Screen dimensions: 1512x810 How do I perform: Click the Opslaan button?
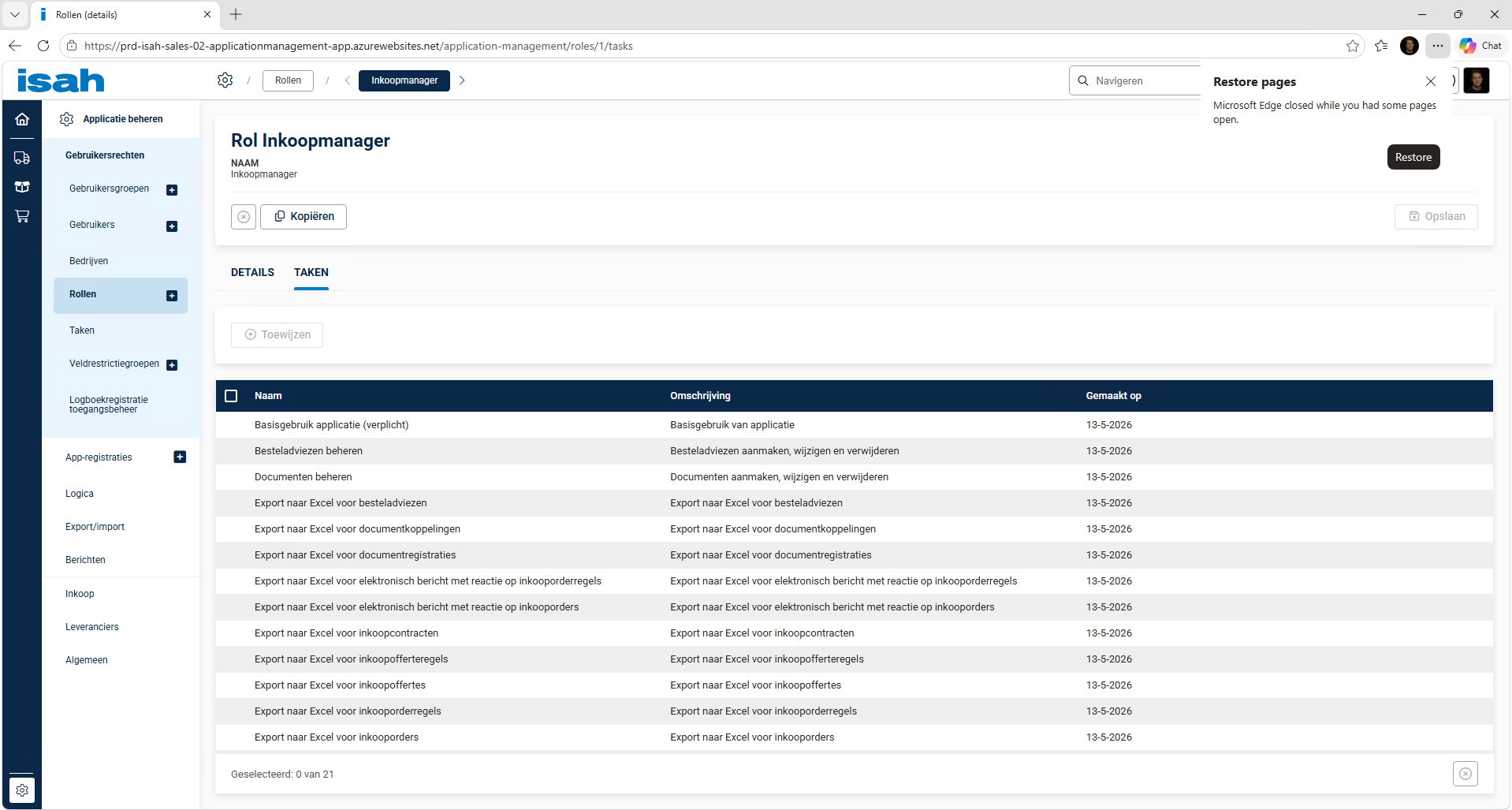[x=1436, y=217]
